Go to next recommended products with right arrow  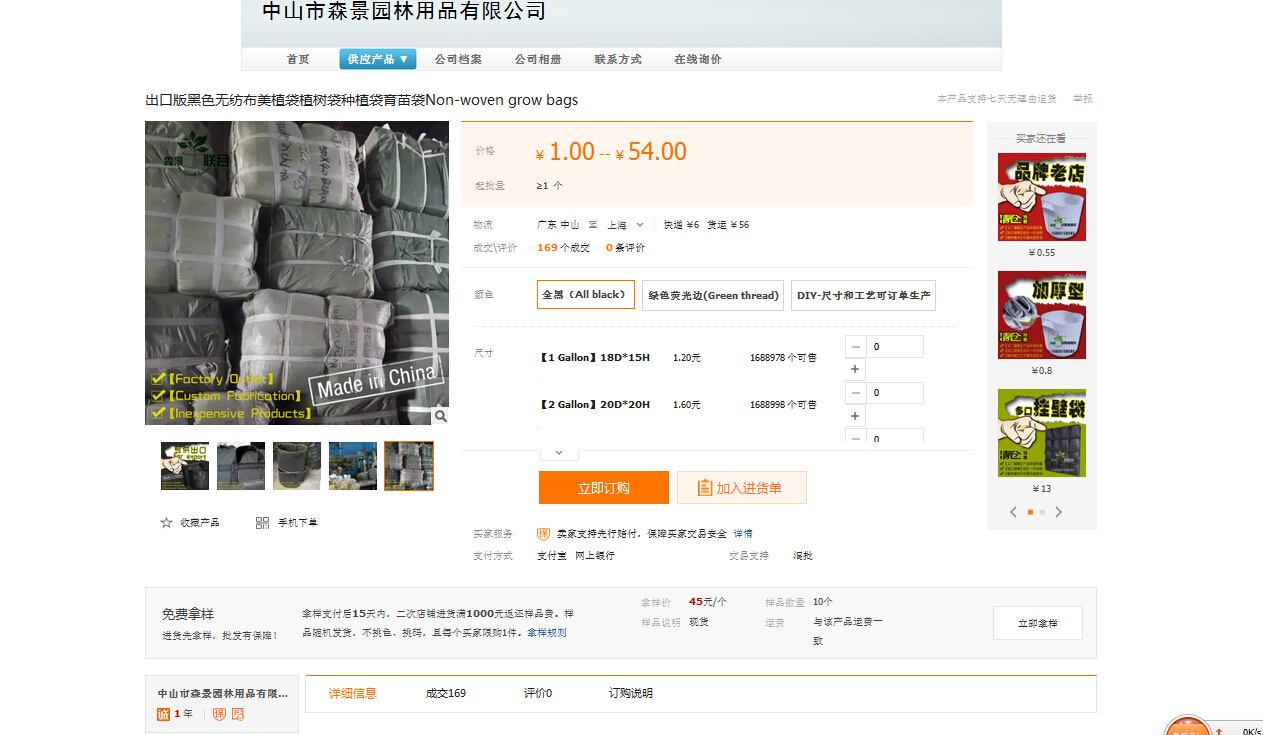pyautogui.click(x=1059, y=512)
